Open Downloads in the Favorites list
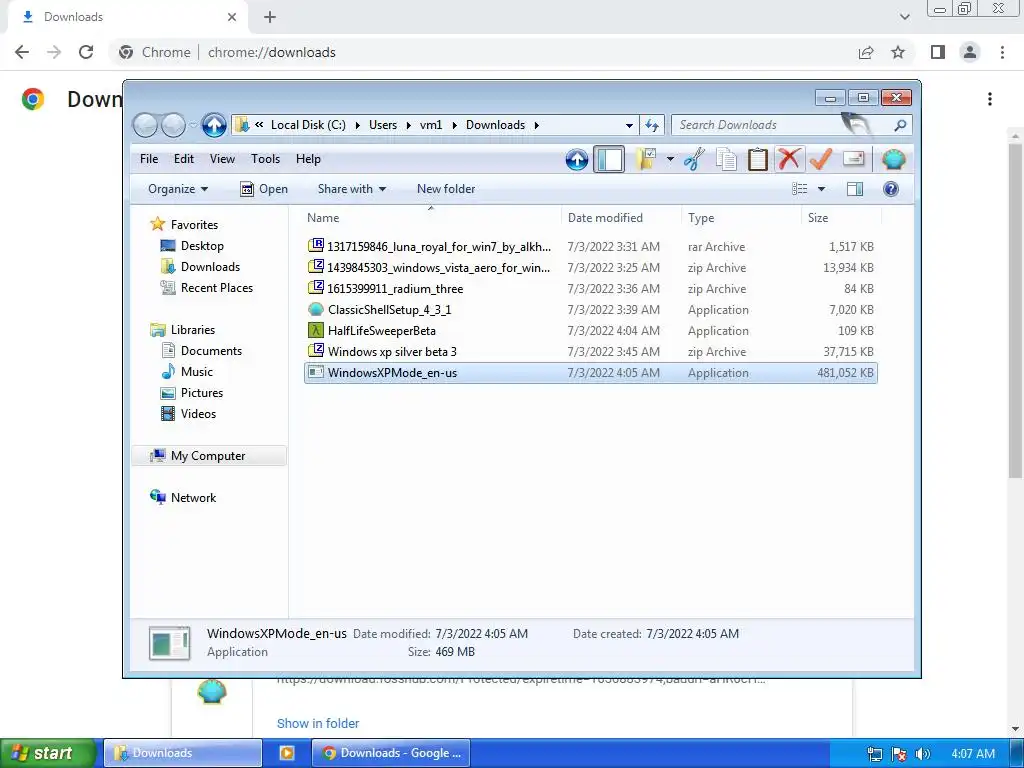Viewport: 1024px width, 768px height. click(x=200, y=266)
